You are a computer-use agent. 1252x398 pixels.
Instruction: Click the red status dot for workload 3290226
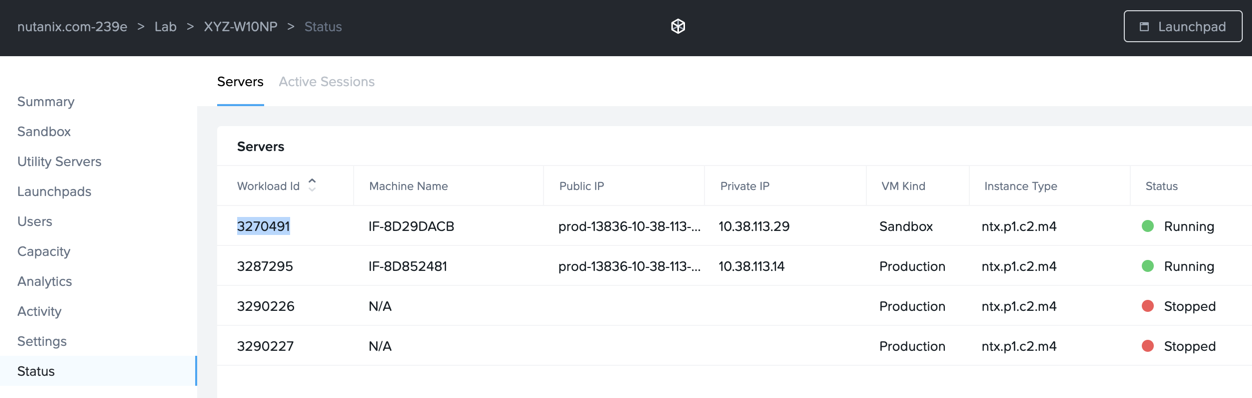pos(1148,306)
